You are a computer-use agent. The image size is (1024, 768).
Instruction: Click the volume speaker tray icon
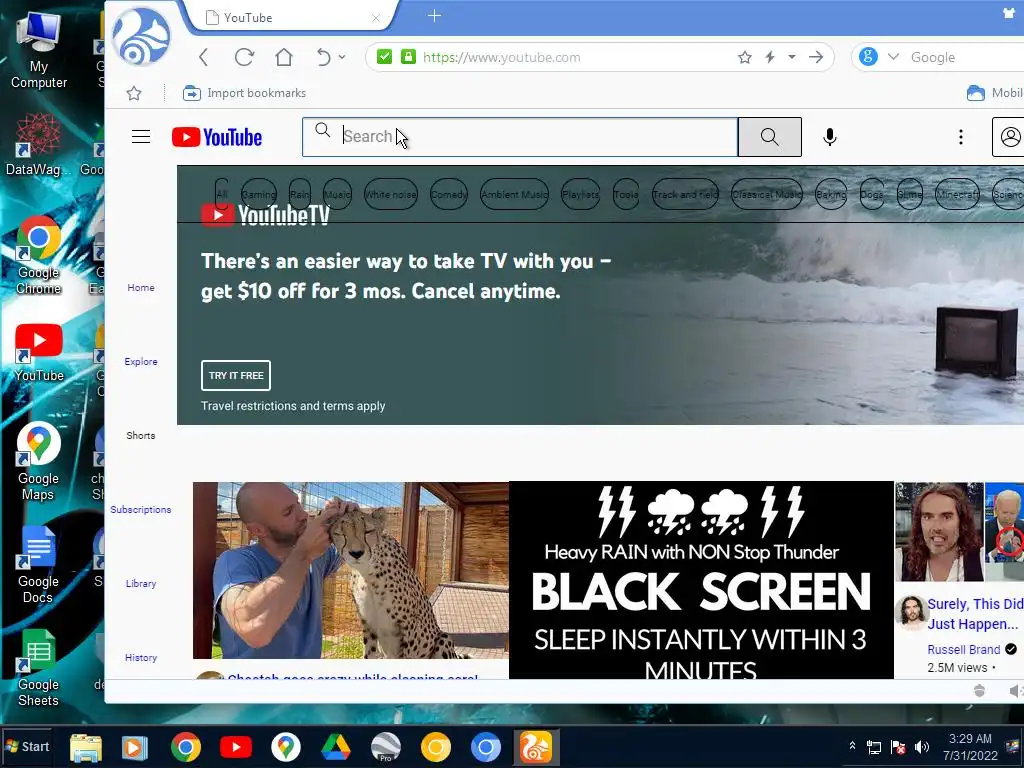point(921,747)
